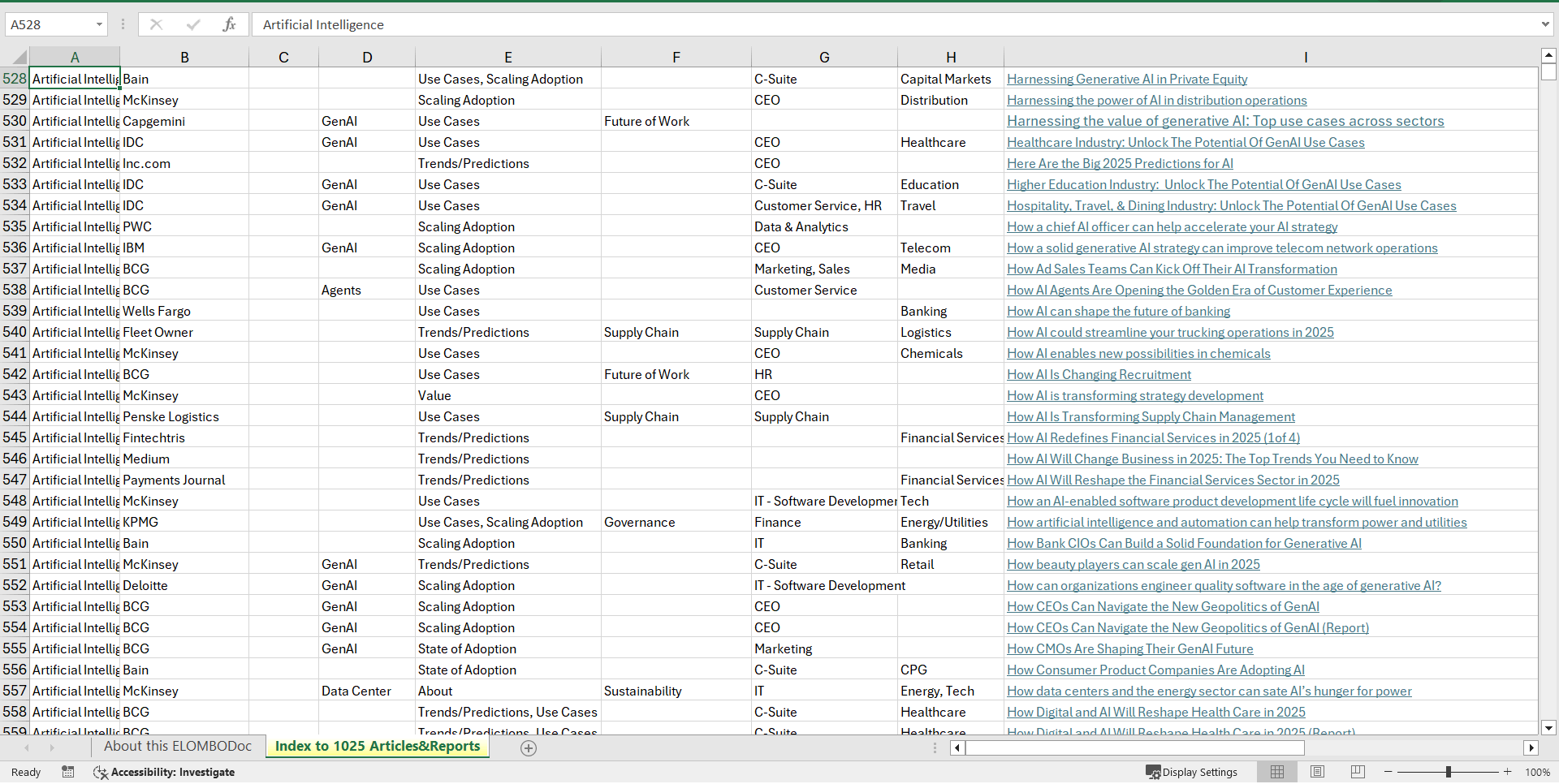
Task: Open How Consumer Product Companies Are Adopting AI link
Action: click(1155, 670)
